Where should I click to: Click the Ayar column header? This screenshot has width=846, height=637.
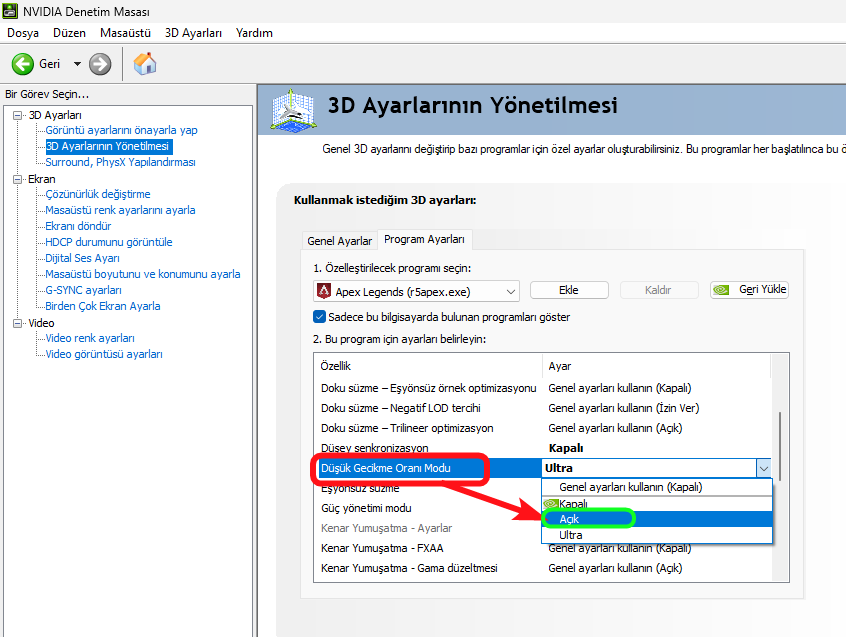point(657,366)
